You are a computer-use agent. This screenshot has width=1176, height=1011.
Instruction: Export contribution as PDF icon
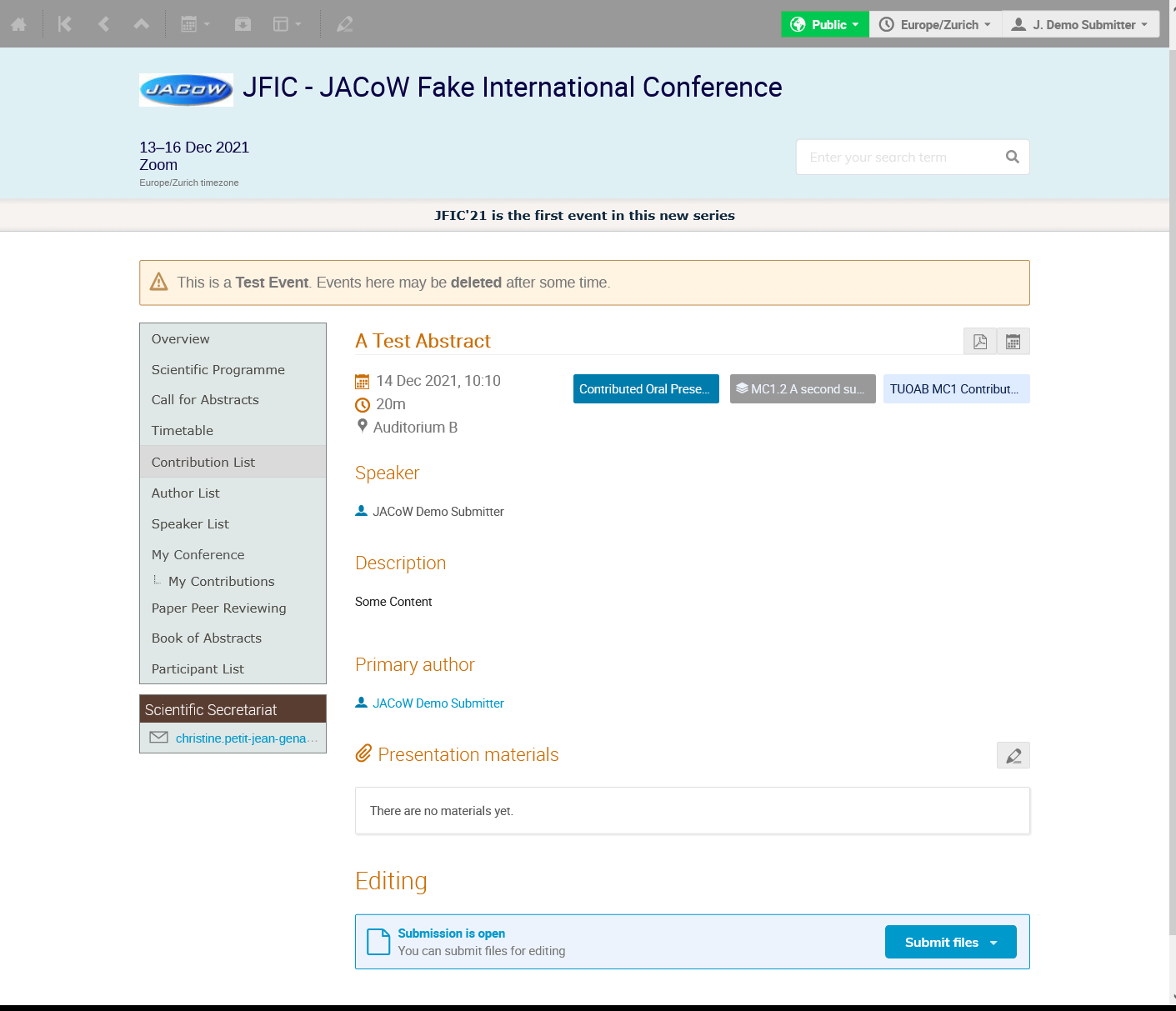979,342
